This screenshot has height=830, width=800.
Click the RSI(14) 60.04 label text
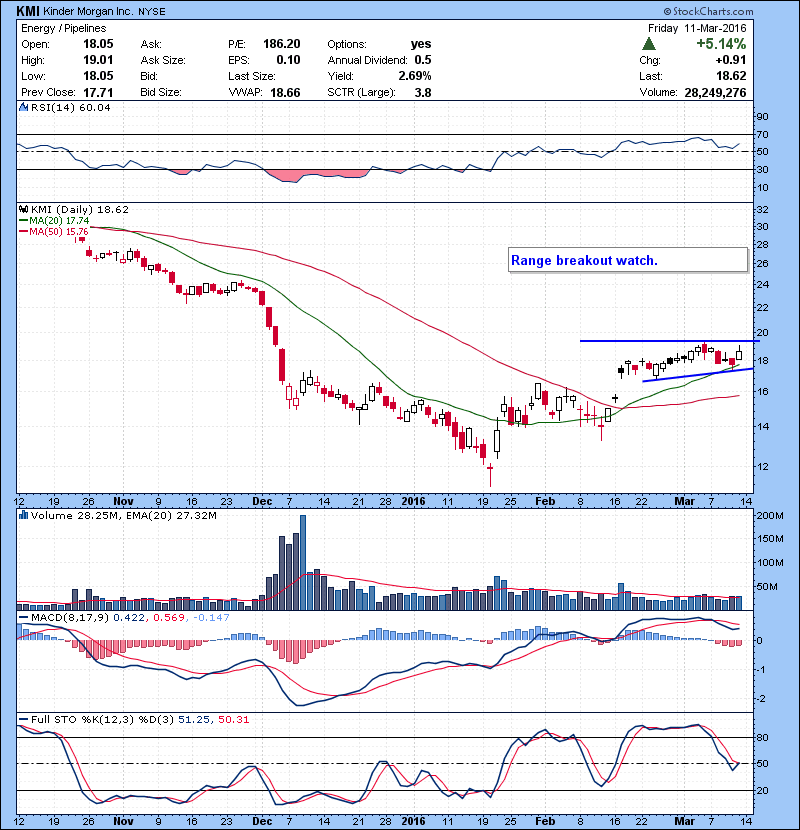(70, 107)
